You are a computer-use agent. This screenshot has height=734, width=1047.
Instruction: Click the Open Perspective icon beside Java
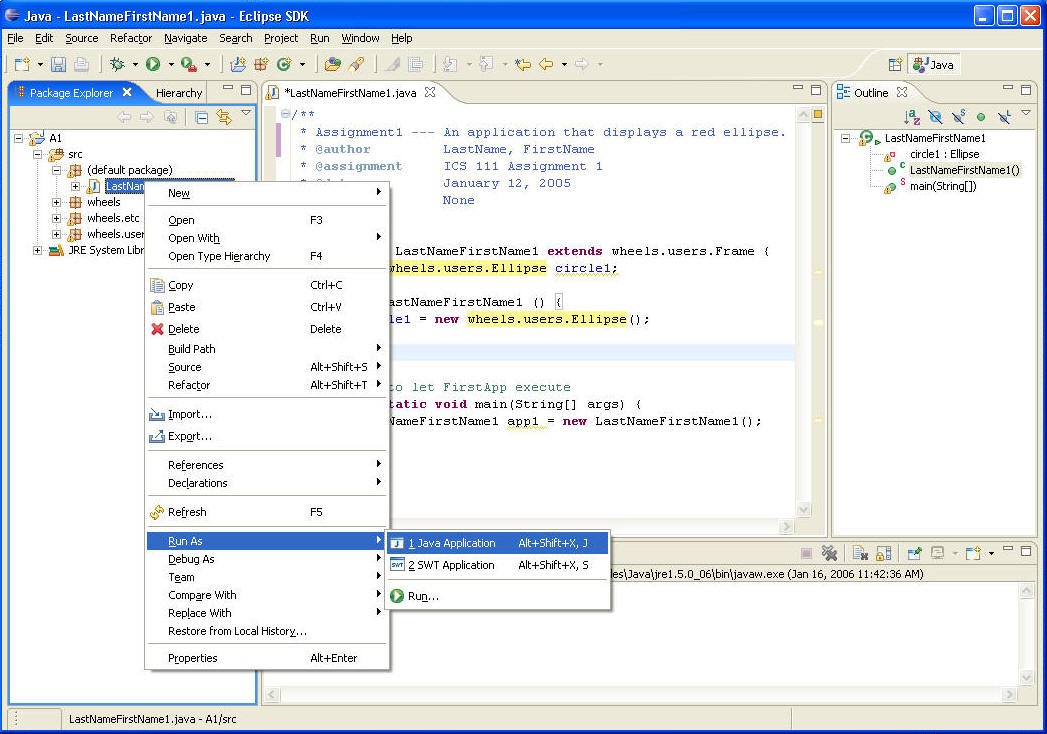point(895,65)
